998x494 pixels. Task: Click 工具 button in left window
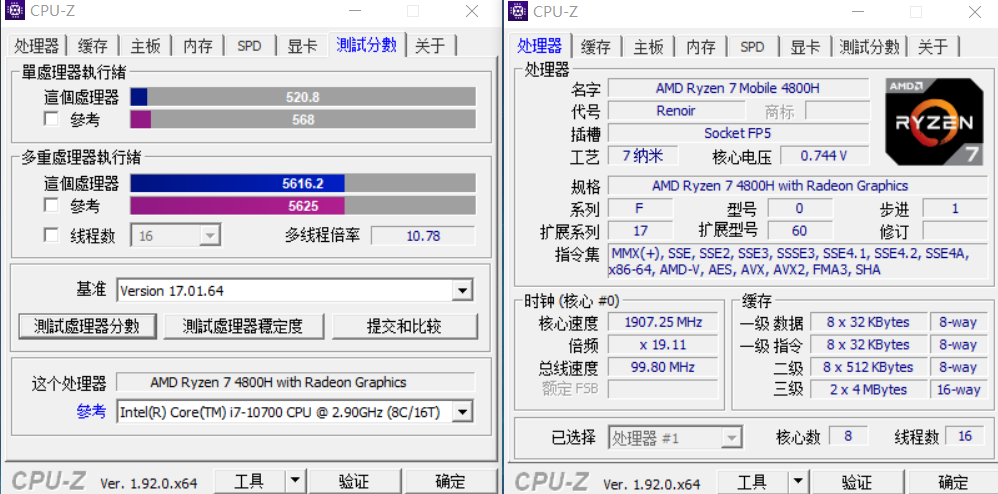249,481
